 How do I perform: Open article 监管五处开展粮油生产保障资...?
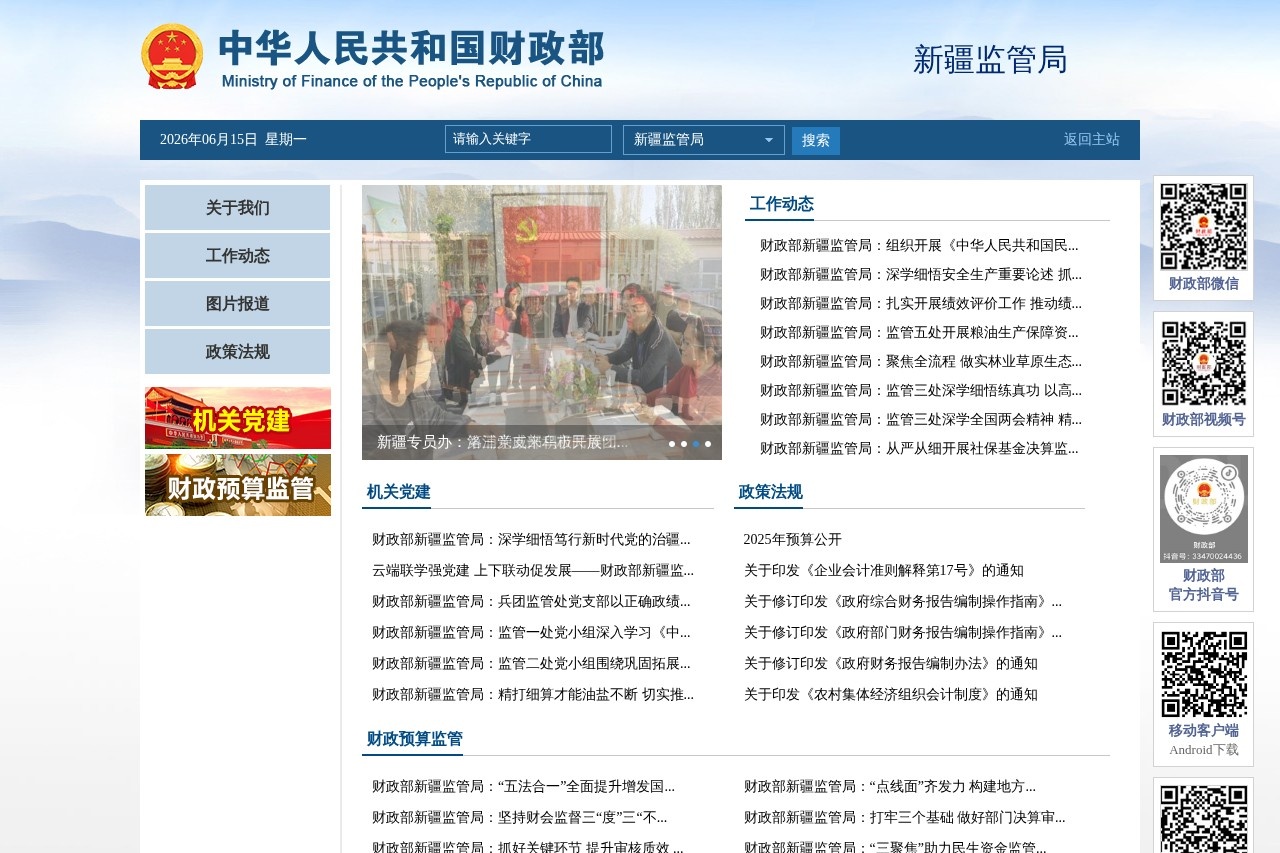919,333
